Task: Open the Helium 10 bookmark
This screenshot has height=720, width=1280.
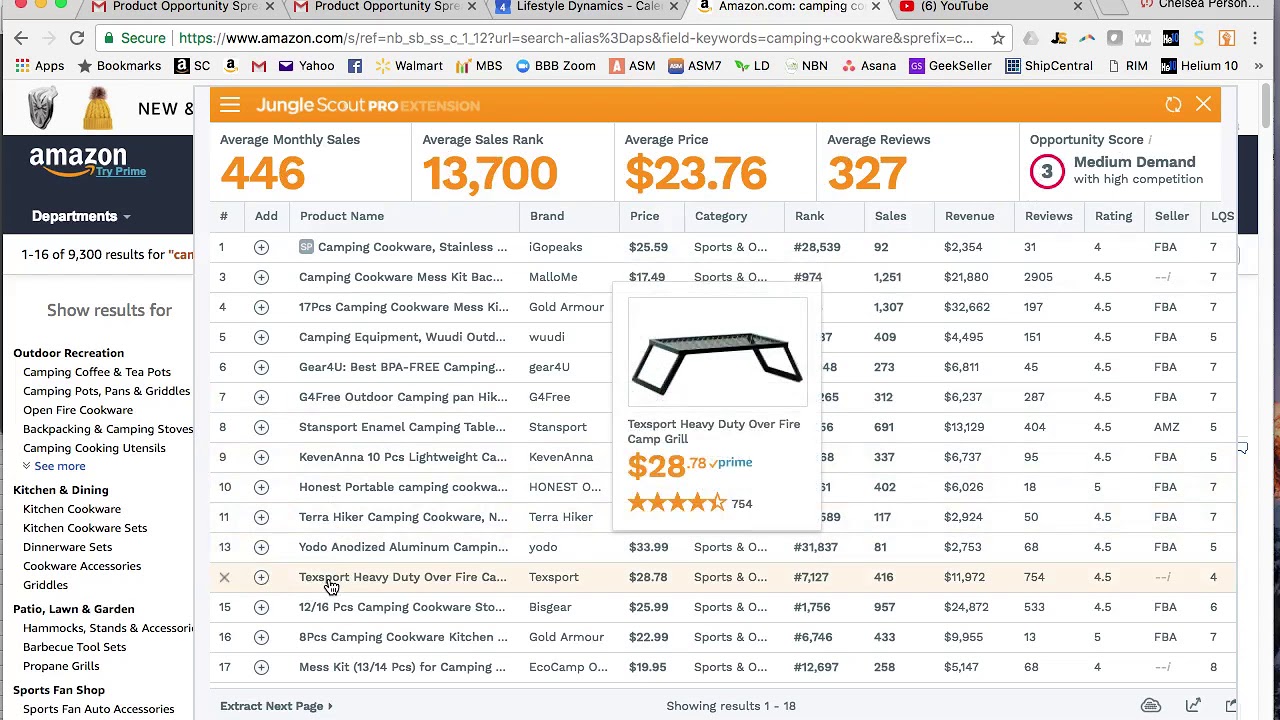Action: [x=1199, y=66]
